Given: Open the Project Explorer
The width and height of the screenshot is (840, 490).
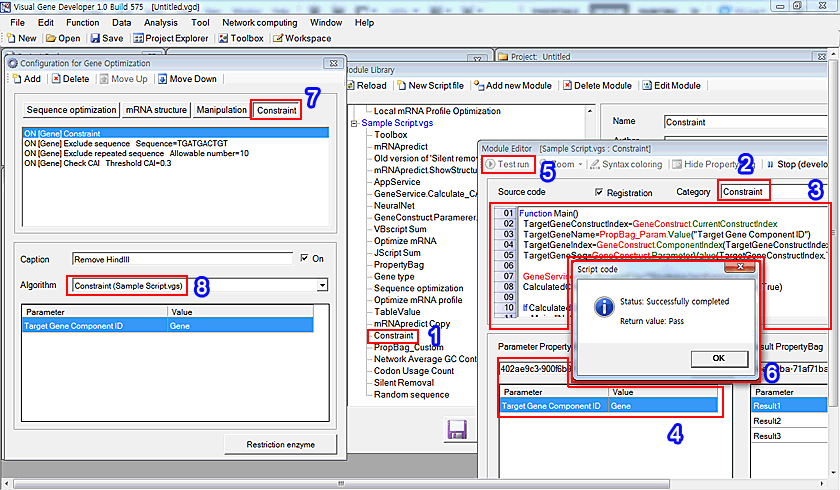Looking at the screenshot, I should coord(170,38).
